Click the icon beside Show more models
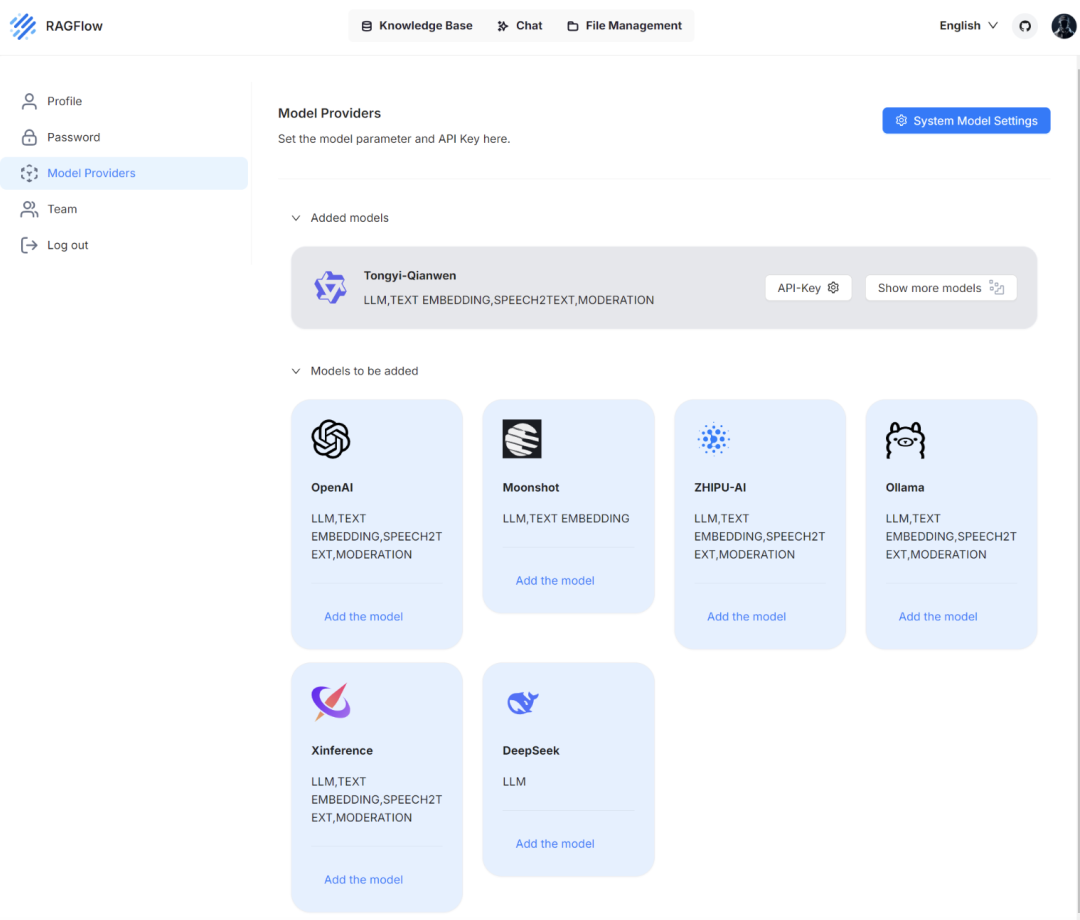1080x920 pixels. [997, 287]
